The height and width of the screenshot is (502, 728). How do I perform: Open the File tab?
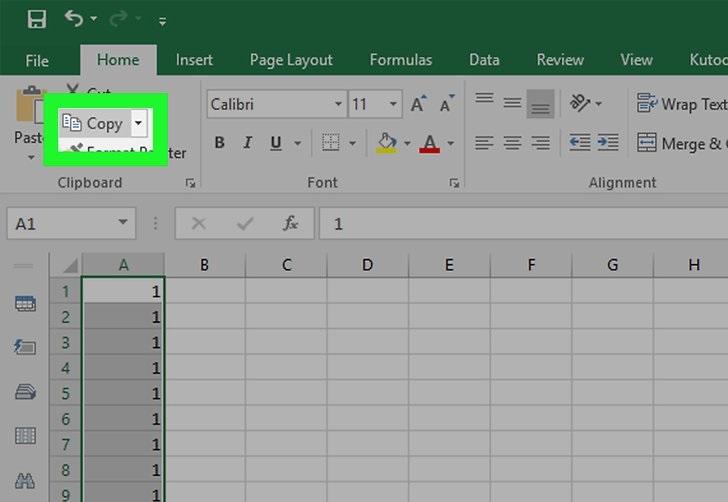tap(37, 60)
